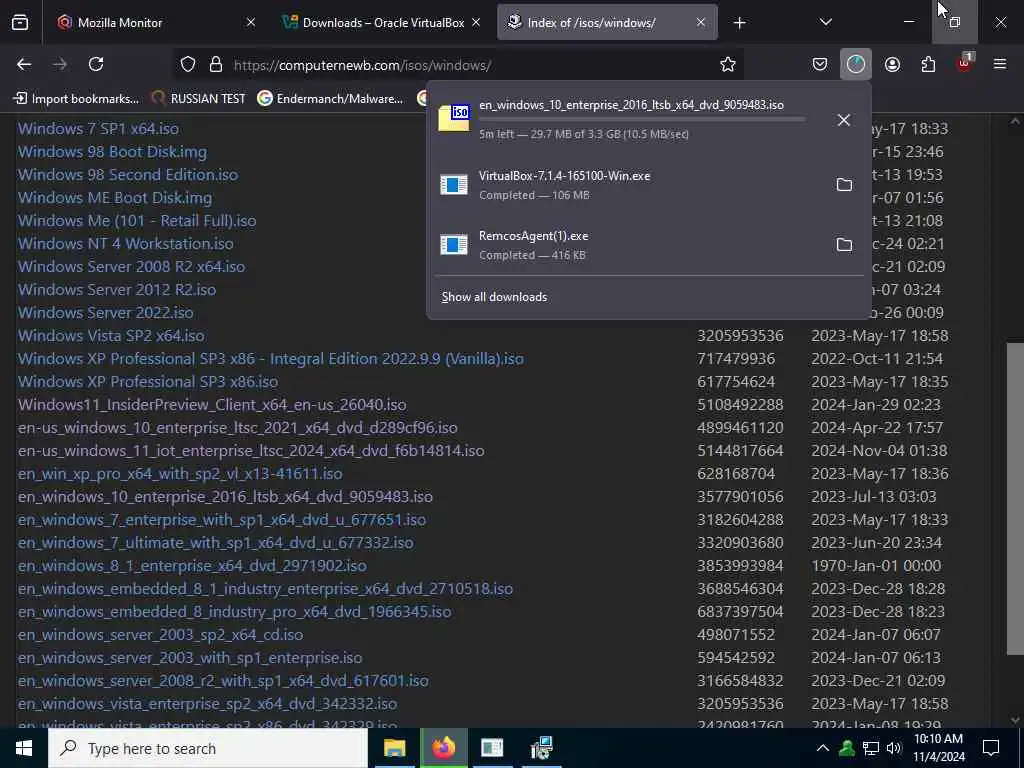Open the Firefox hamburger menu
Viewport: 1024px width, 768px height.
pos(1000,64)
